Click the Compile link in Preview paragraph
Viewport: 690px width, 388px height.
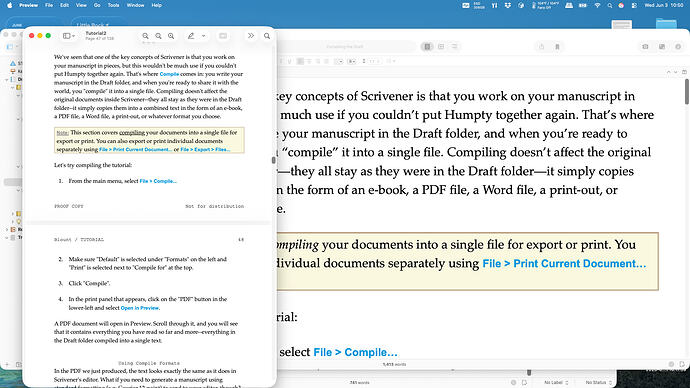coord(169,74)
